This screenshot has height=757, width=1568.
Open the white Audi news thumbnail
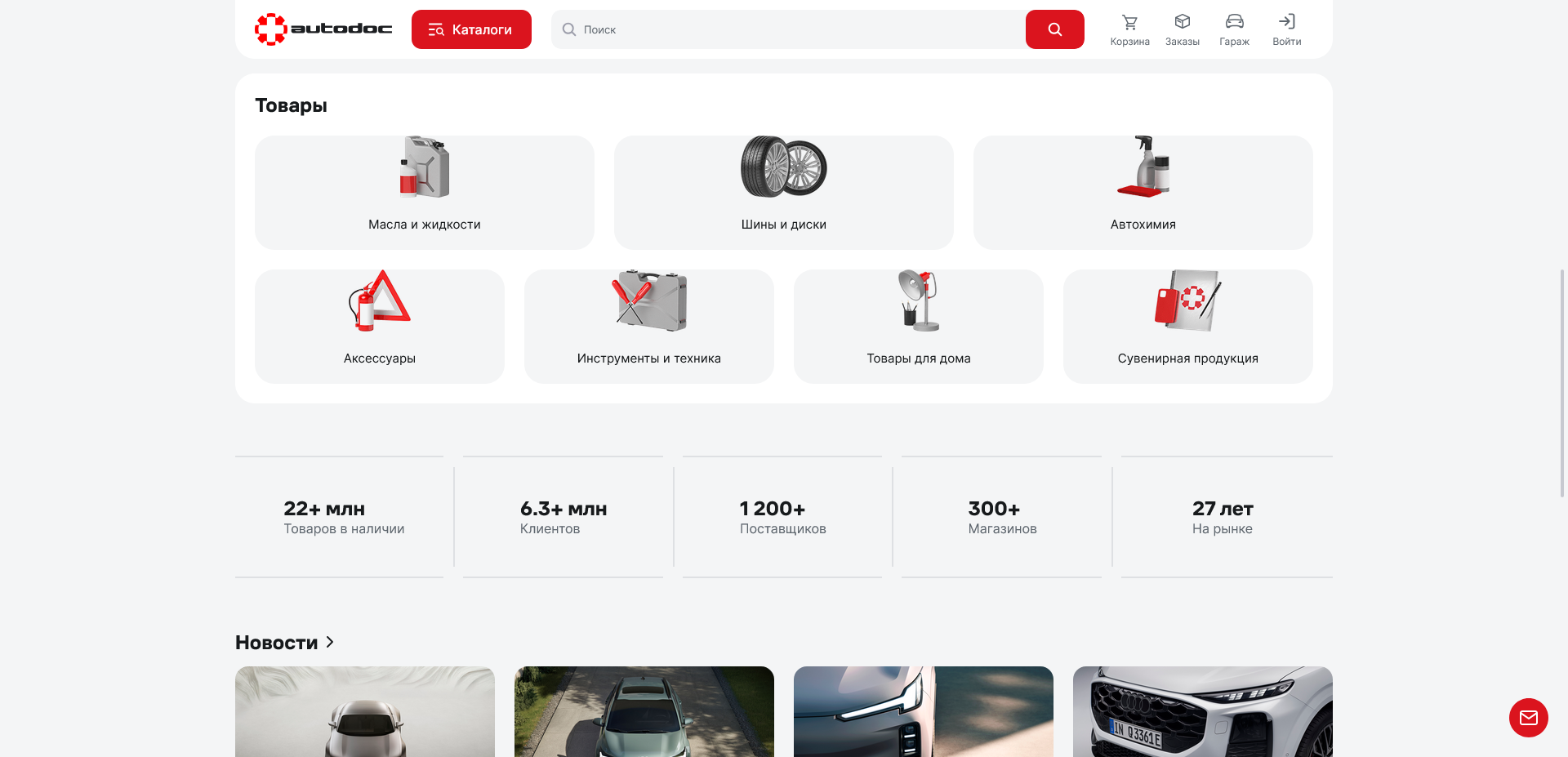(1202, 711)
